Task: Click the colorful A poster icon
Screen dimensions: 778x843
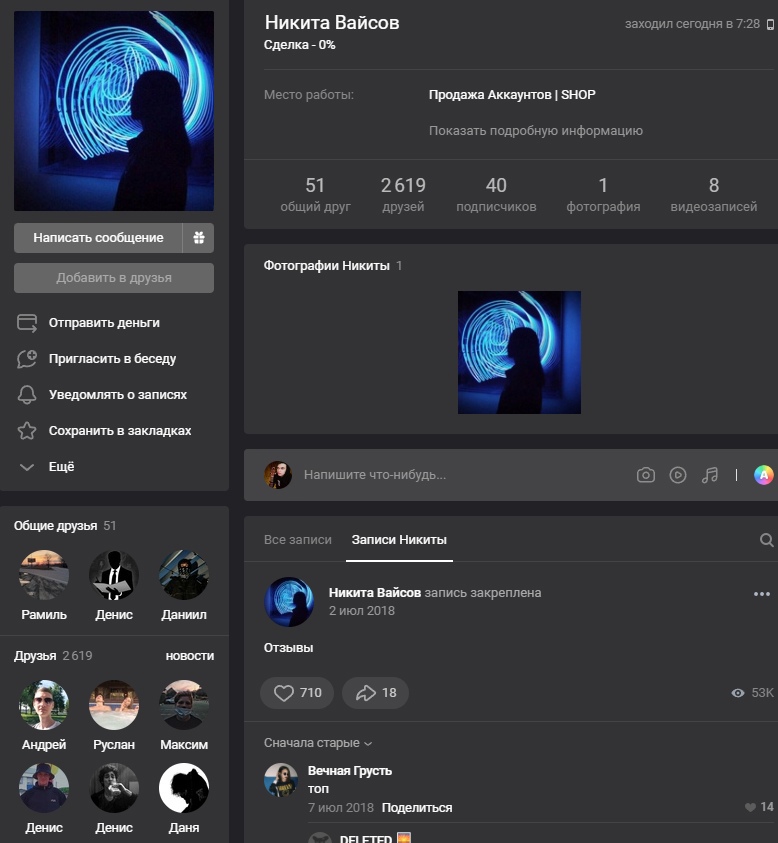Action: click(x=763, y=475)
